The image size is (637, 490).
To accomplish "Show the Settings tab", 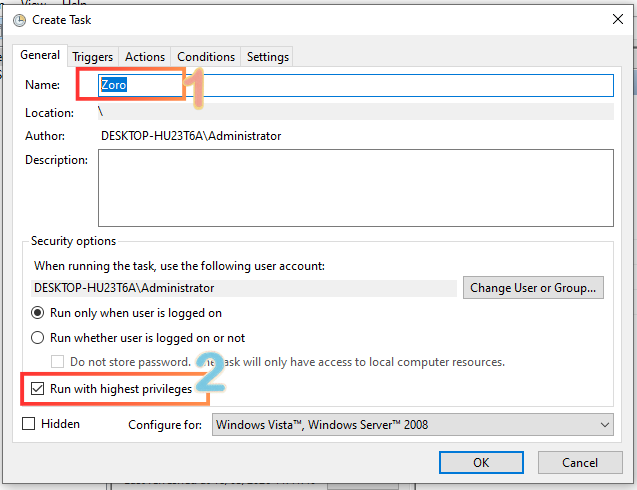I will 267,57.
